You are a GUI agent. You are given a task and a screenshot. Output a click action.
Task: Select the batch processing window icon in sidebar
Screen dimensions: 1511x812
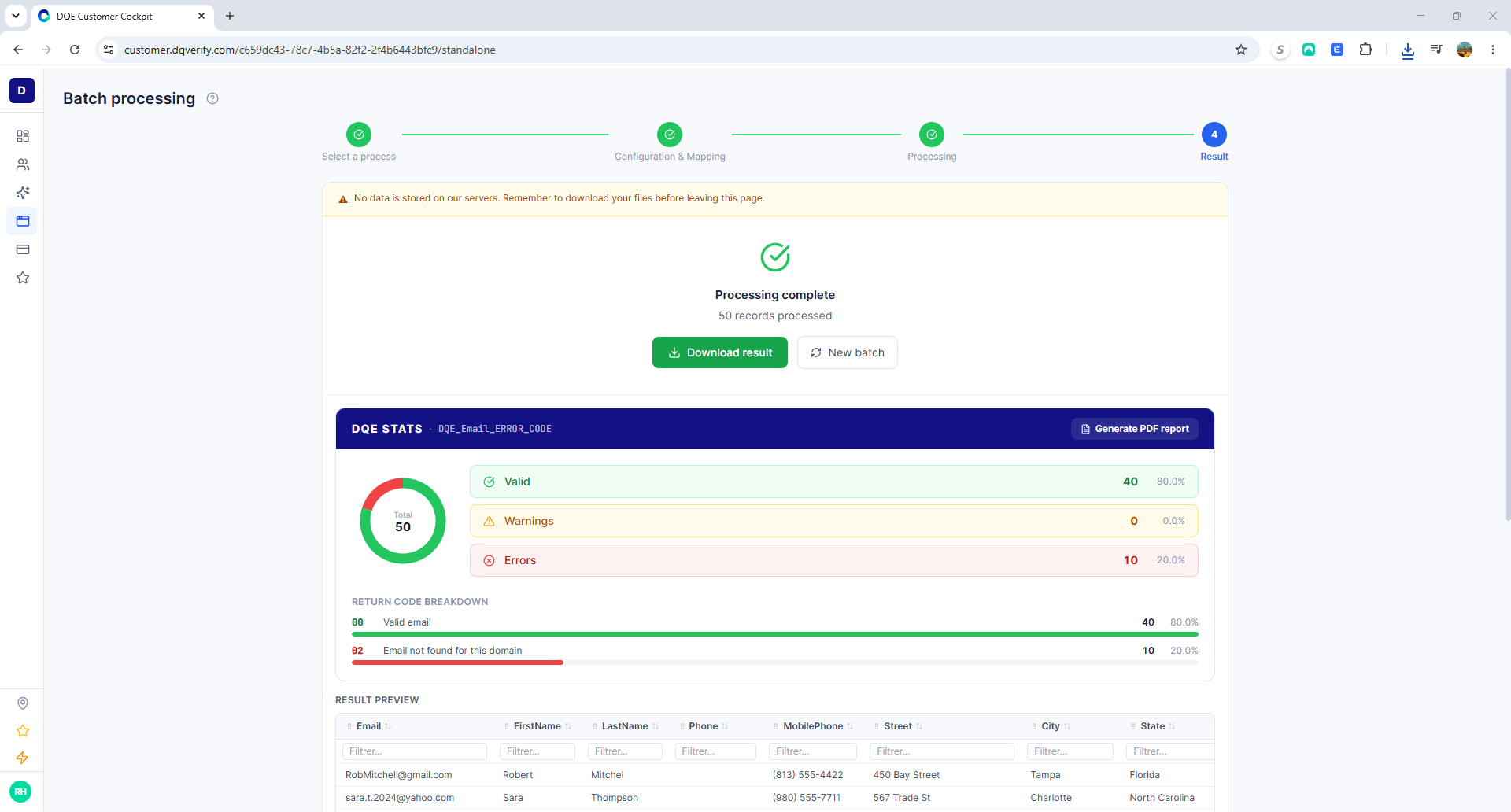point(23,221)
